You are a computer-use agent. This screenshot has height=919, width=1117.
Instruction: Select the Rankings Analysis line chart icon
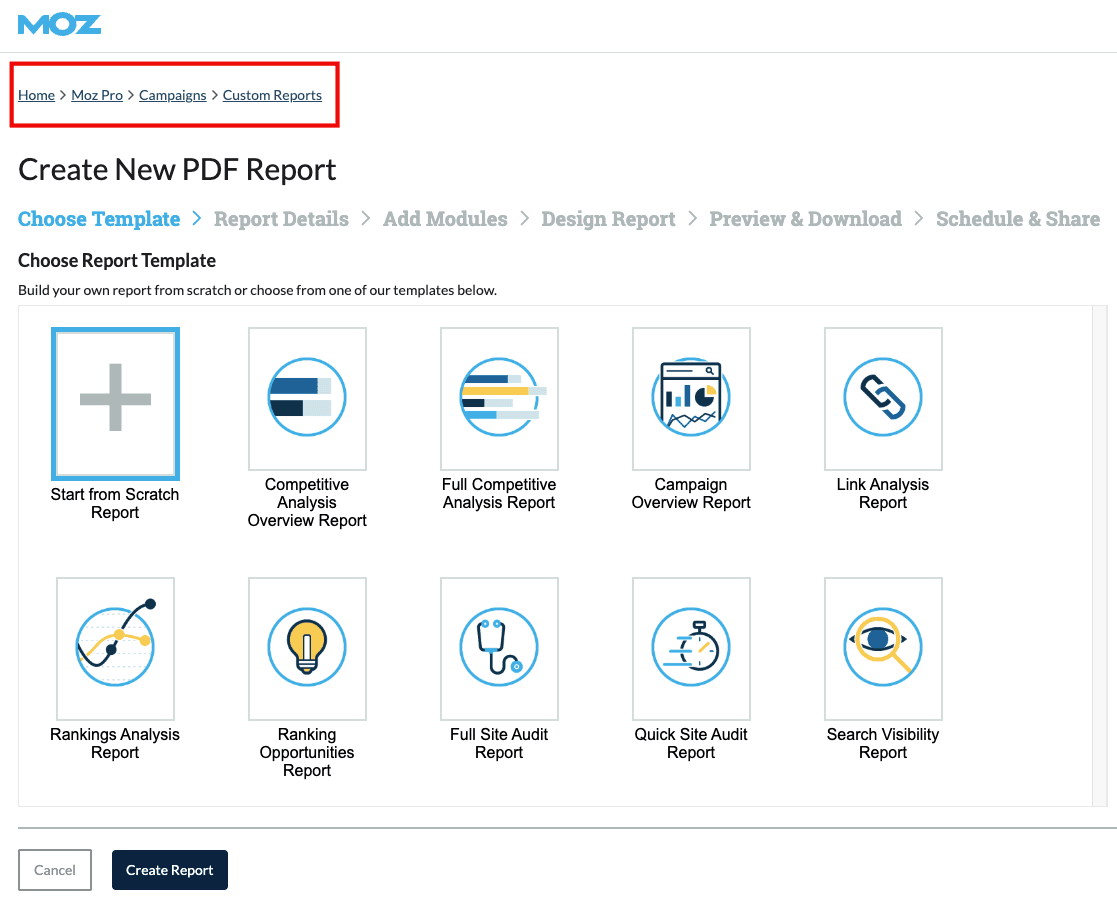115,648
